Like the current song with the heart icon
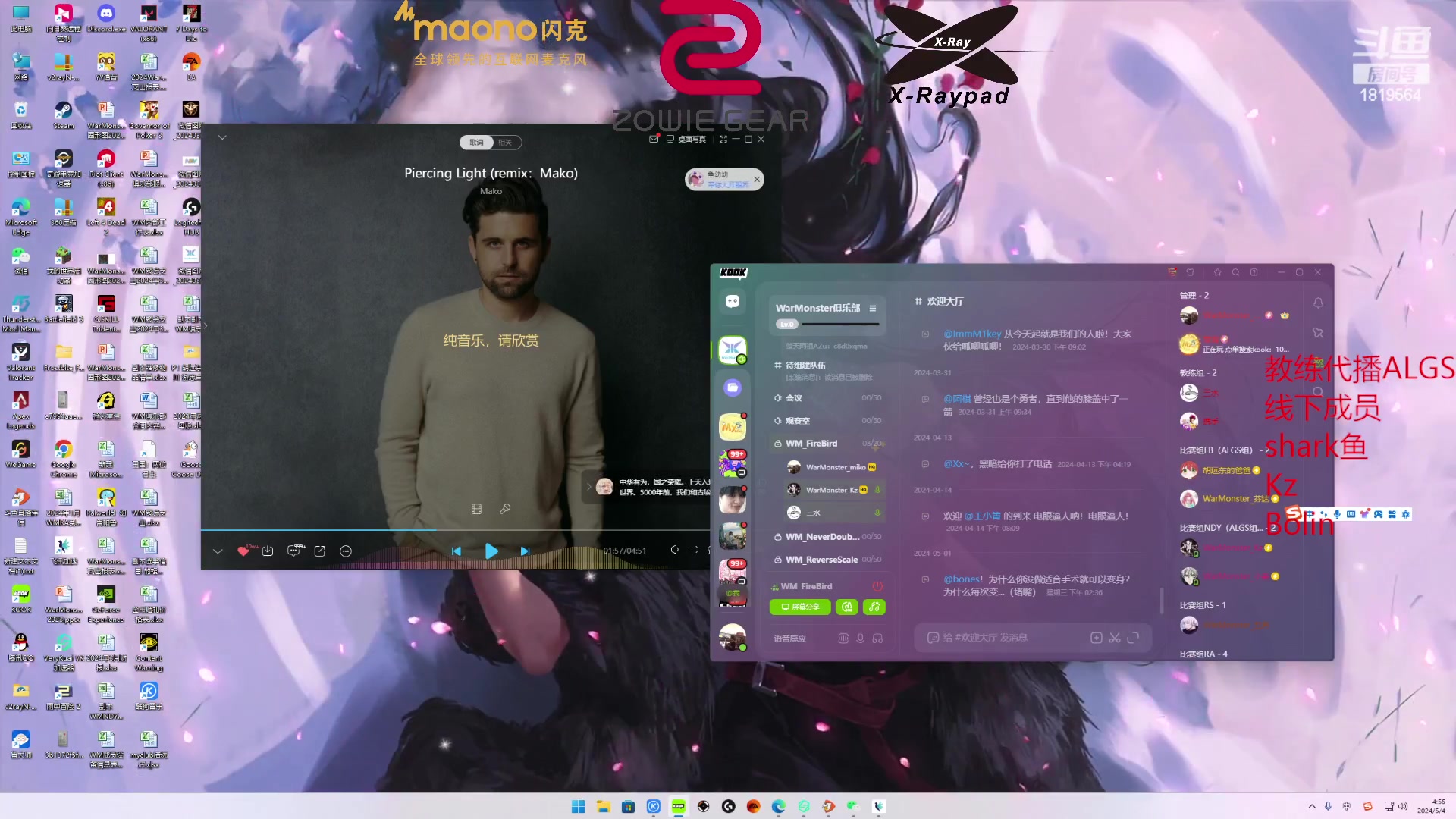The image size is (1456, 819). click(243, 551)
